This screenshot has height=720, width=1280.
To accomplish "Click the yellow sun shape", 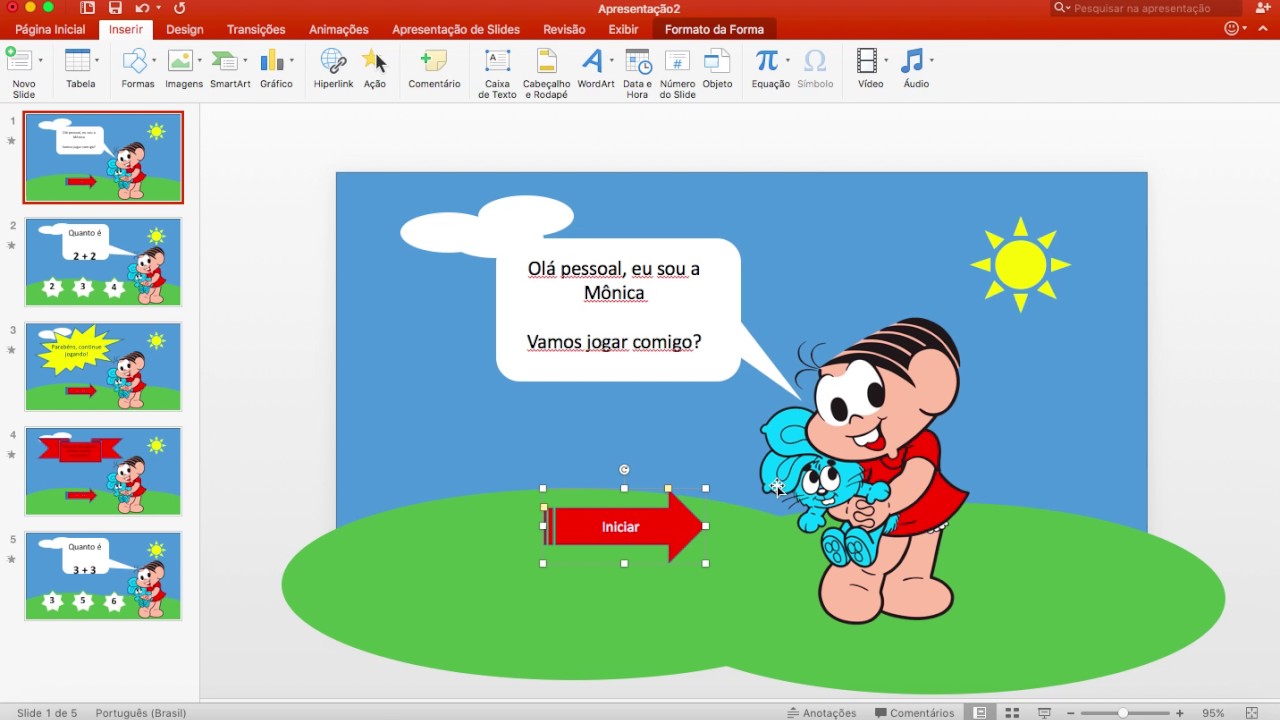I will pos(1020,265).
